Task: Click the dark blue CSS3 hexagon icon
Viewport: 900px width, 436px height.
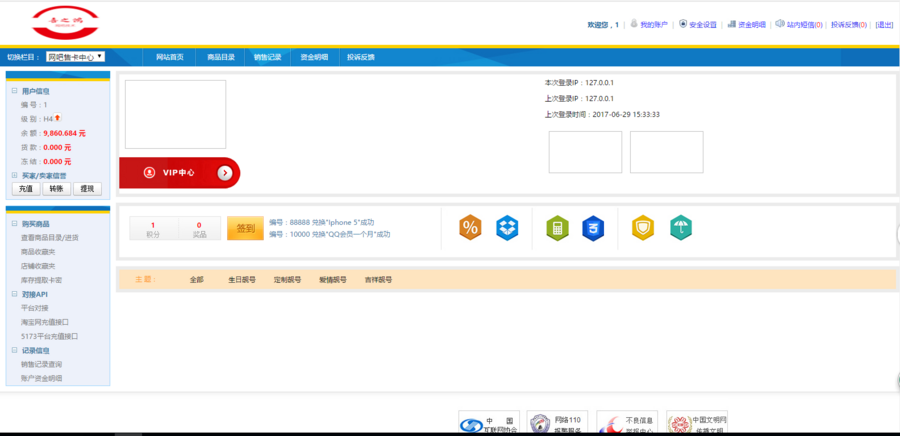Action: (593, 228)
